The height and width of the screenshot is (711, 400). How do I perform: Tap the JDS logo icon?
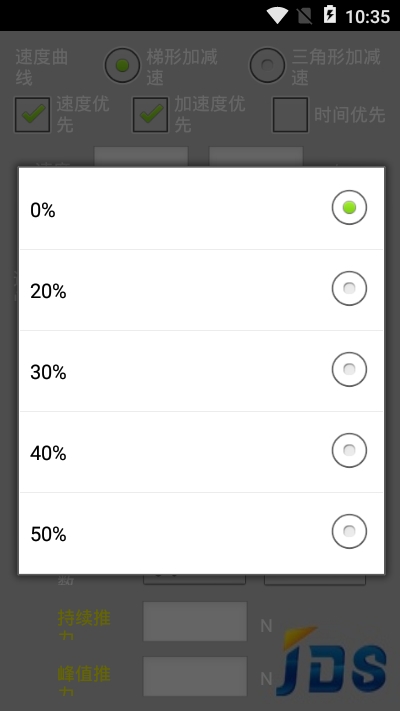pos(332,661)
